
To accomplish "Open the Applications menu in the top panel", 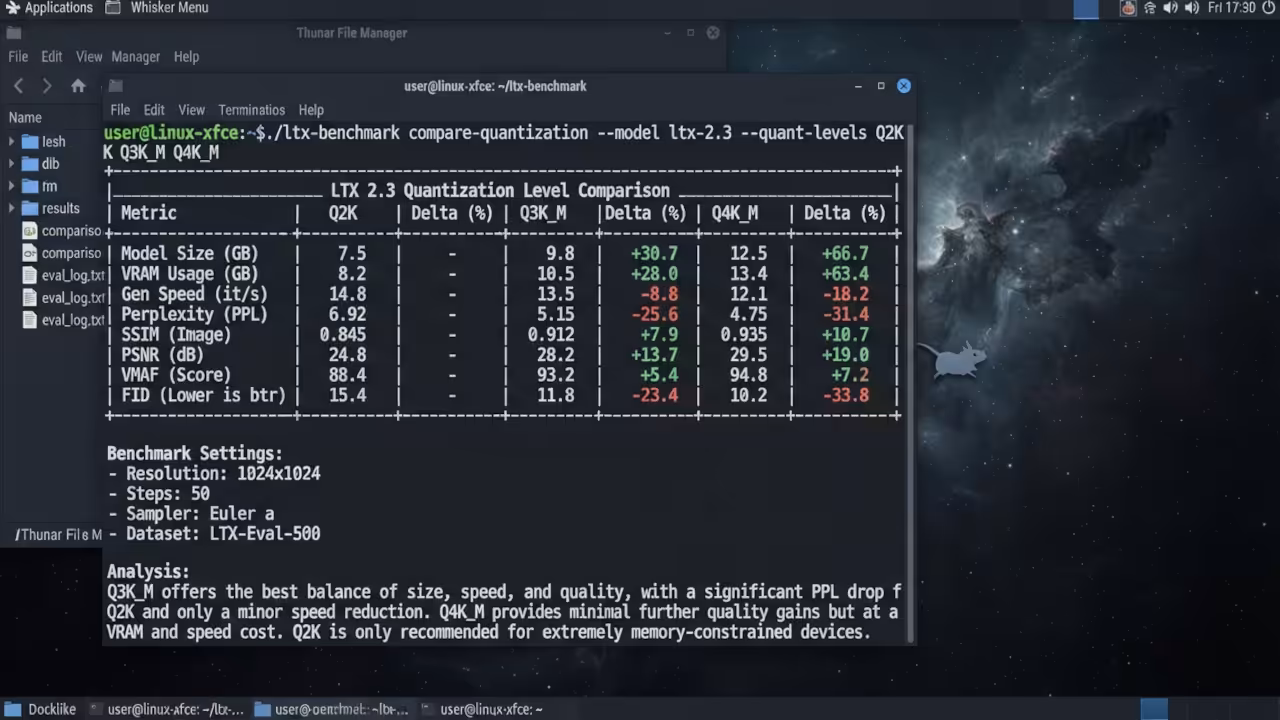I will pos(48,8).
